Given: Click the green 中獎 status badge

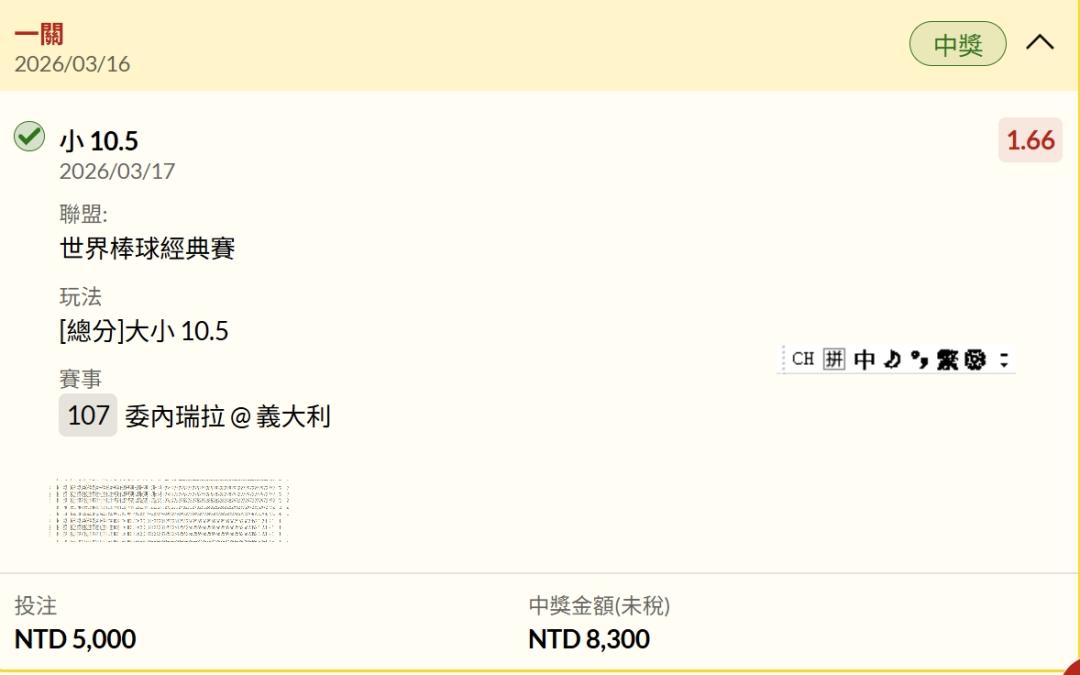Looking at the screenshot, I should click(x=957, y=44).
